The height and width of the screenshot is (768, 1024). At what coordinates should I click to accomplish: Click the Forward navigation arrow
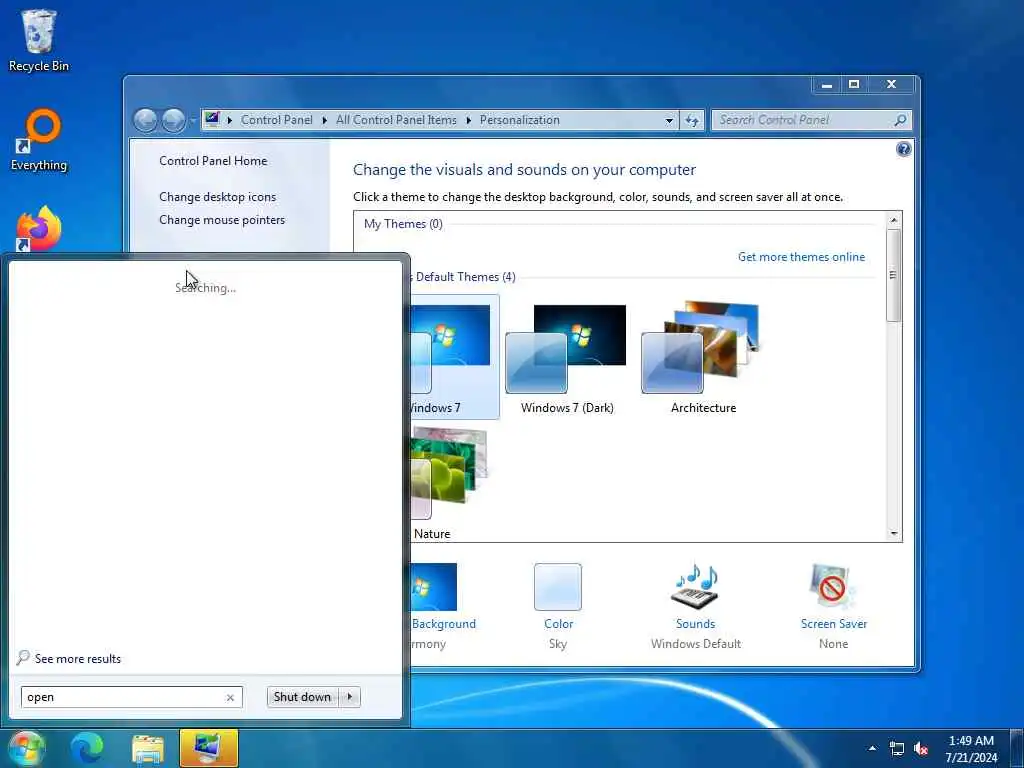coord(172,120)
